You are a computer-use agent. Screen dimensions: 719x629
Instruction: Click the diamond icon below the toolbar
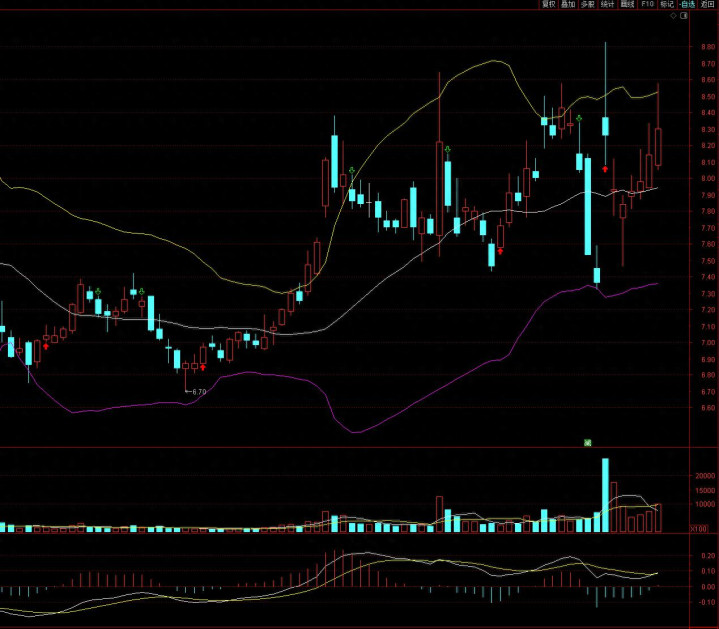click(673, 16)
